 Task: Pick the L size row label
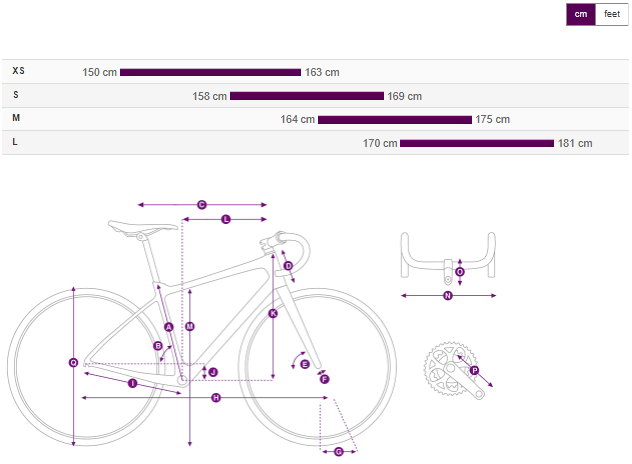[16, 143]
